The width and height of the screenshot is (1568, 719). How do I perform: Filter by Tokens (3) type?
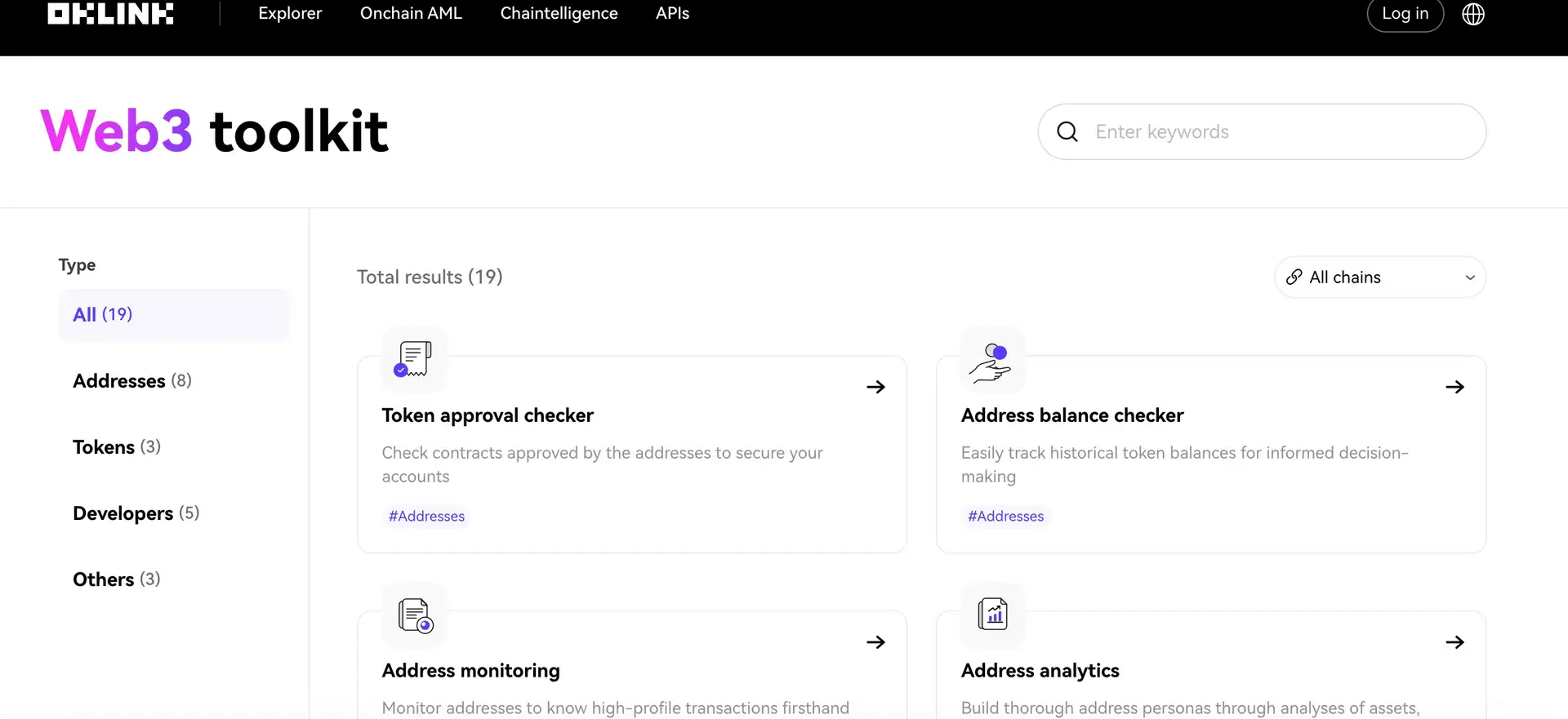(117, 447)
